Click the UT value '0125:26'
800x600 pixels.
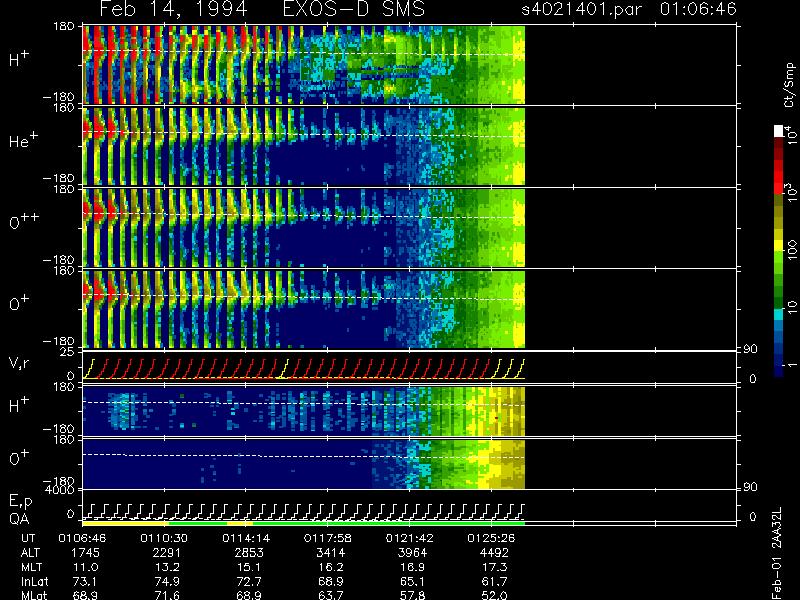click(491, 538)
